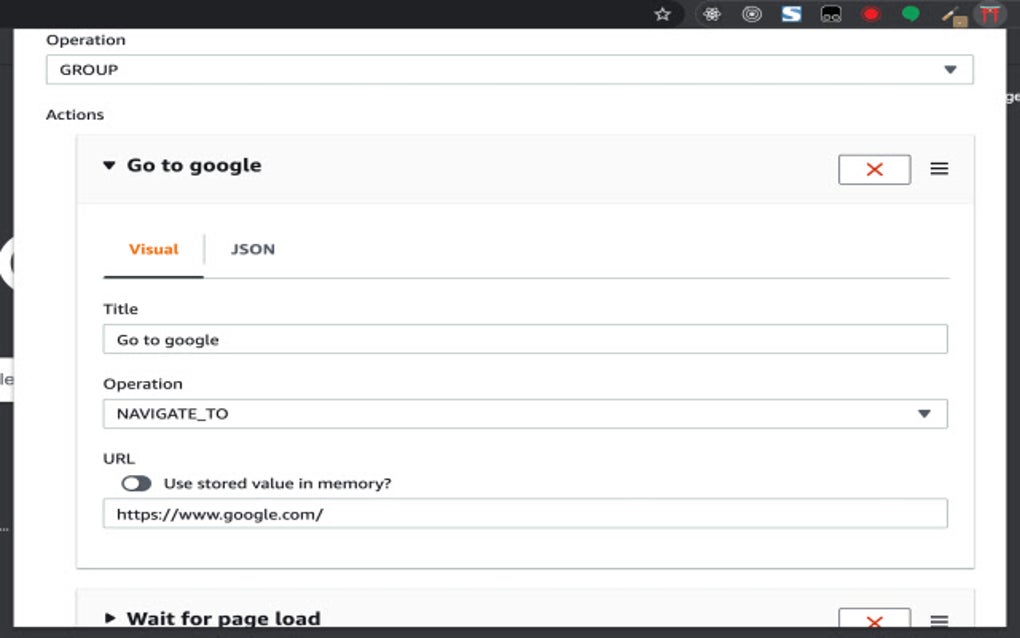The height and width of the screenshot is (638, 1020).
Task: Toggle 'Use stored value in memory?' switch
Action: pos(138,483)
